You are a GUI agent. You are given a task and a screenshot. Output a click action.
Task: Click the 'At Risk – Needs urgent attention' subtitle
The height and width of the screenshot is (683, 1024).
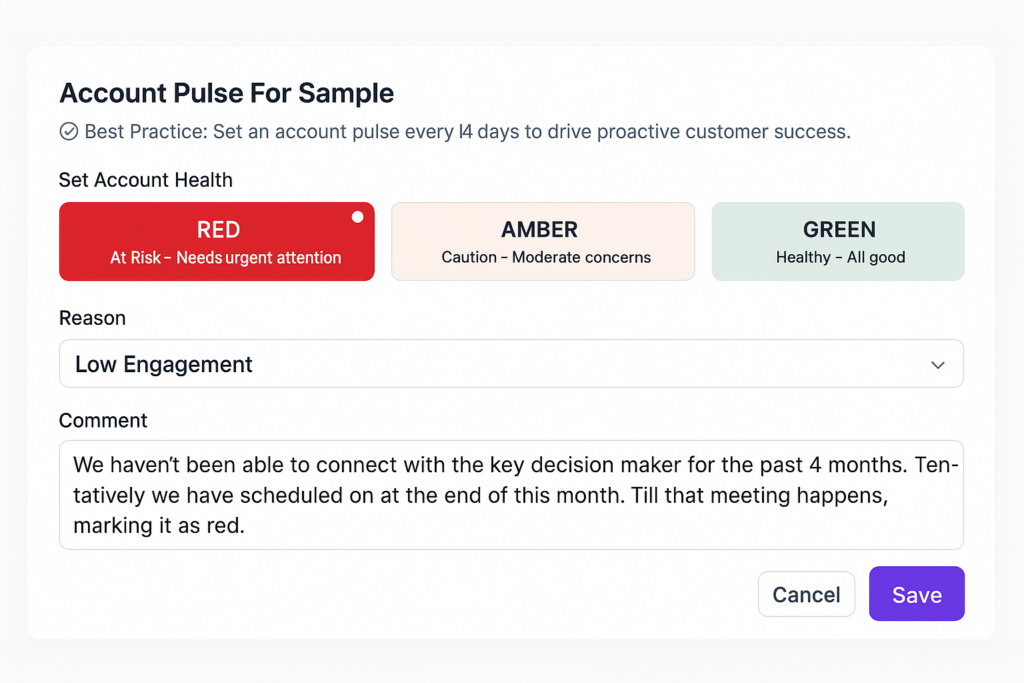point(225,258)
